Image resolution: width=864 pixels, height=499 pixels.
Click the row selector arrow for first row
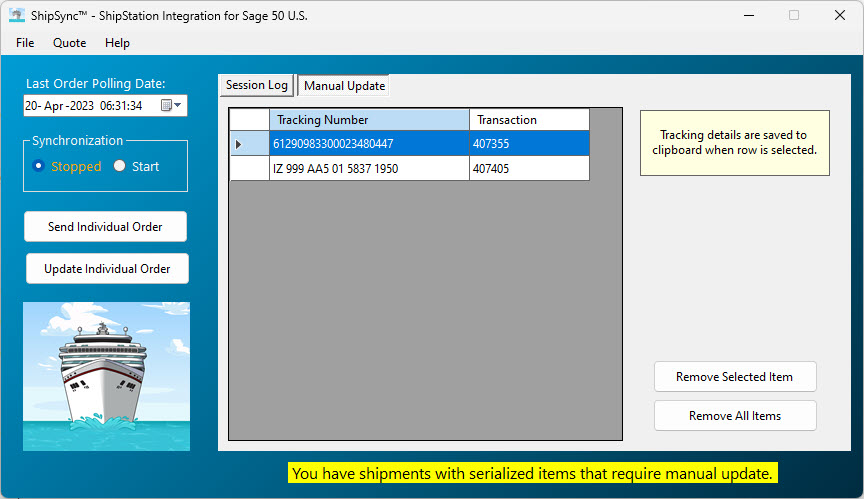(250, 144)
